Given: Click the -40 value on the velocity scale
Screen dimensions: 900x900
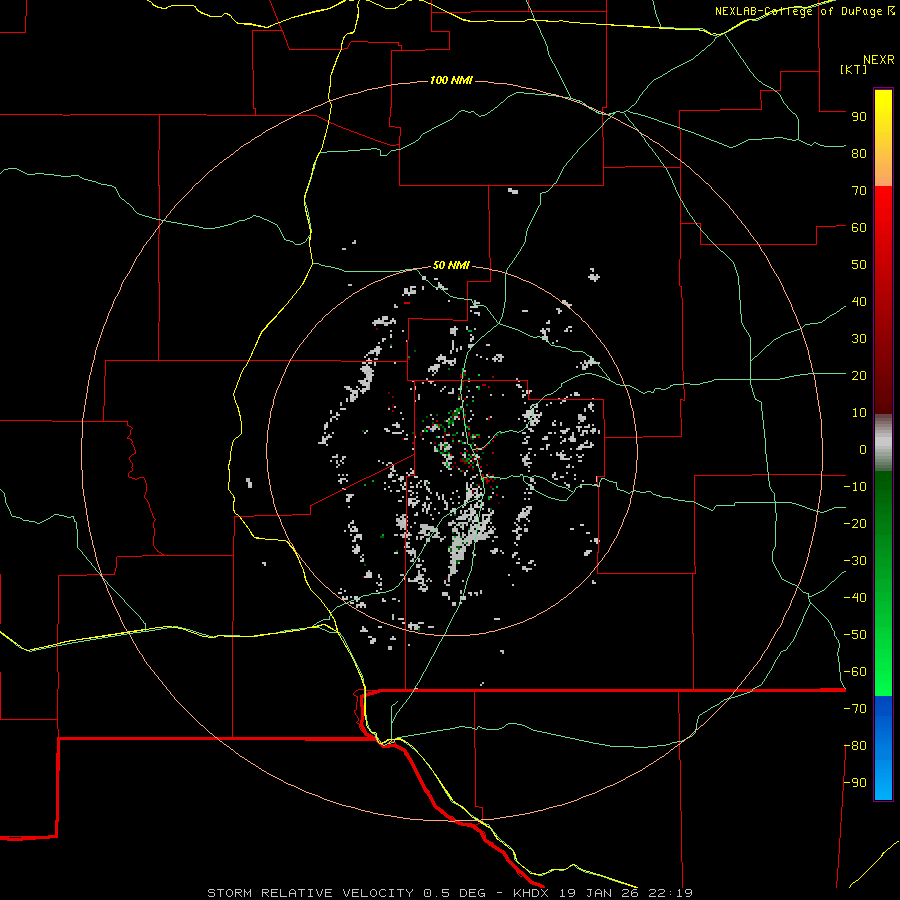Looking at the screenshot, I should (x=855, y=598).
